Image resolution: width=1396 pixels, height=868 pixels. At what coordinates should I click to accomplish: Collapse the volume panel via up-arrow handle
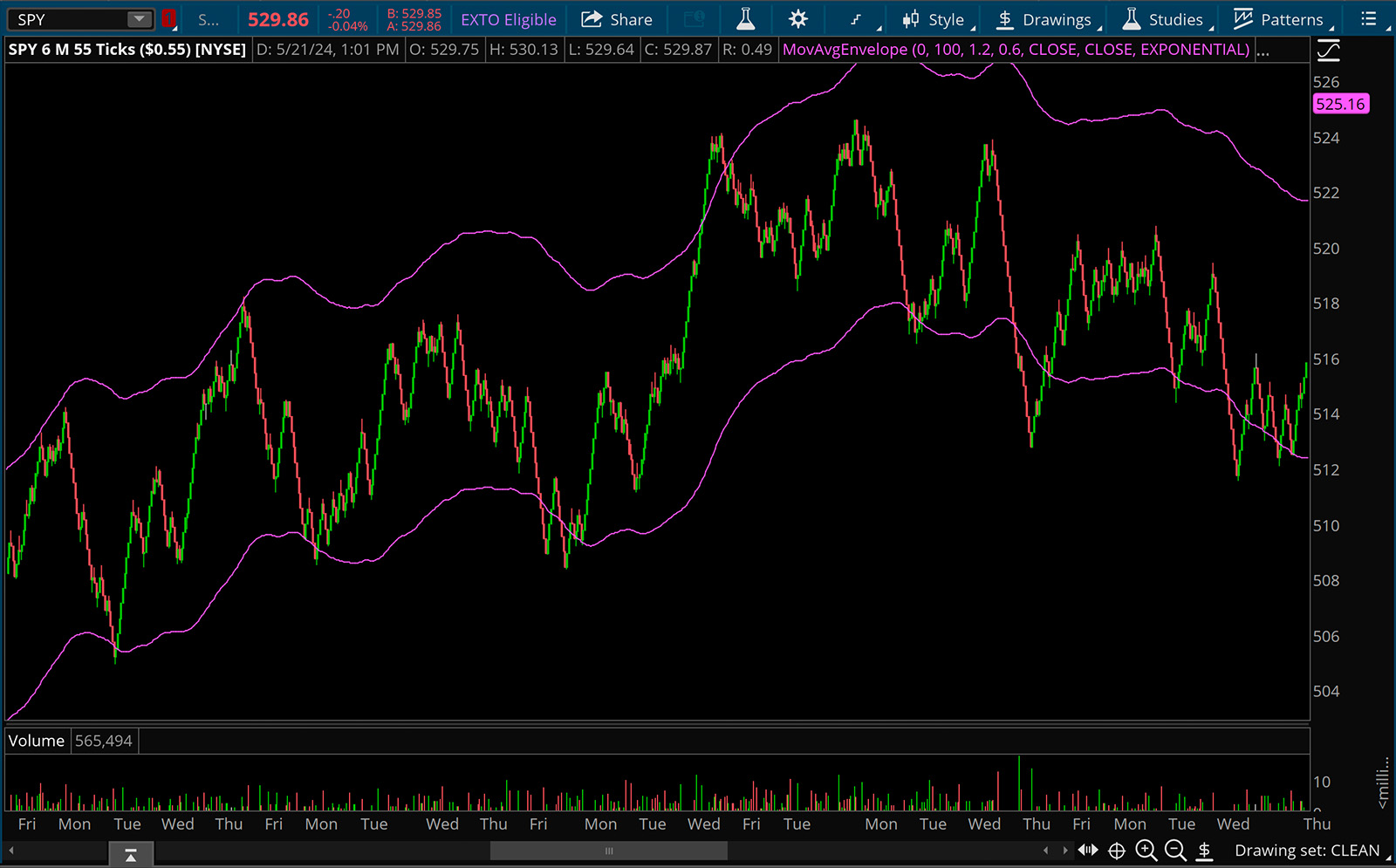coord(131,855)
